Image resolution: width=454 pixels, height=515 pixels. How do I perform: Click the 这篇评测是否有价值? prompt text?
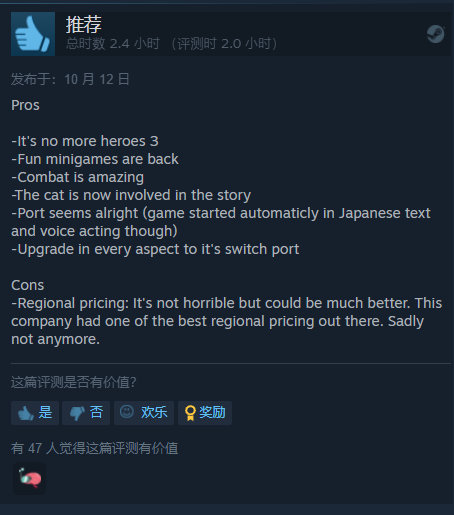pos(74,382)
